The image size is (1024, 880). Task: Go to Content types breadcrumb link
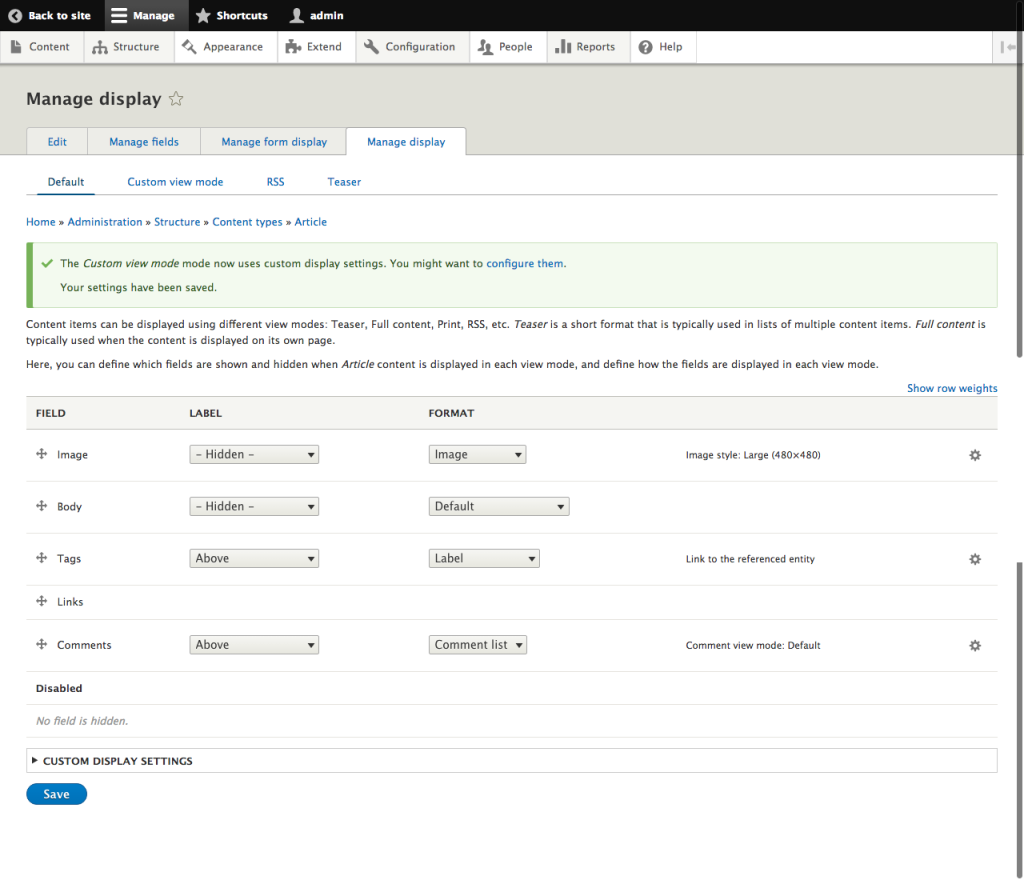(247, 222)
